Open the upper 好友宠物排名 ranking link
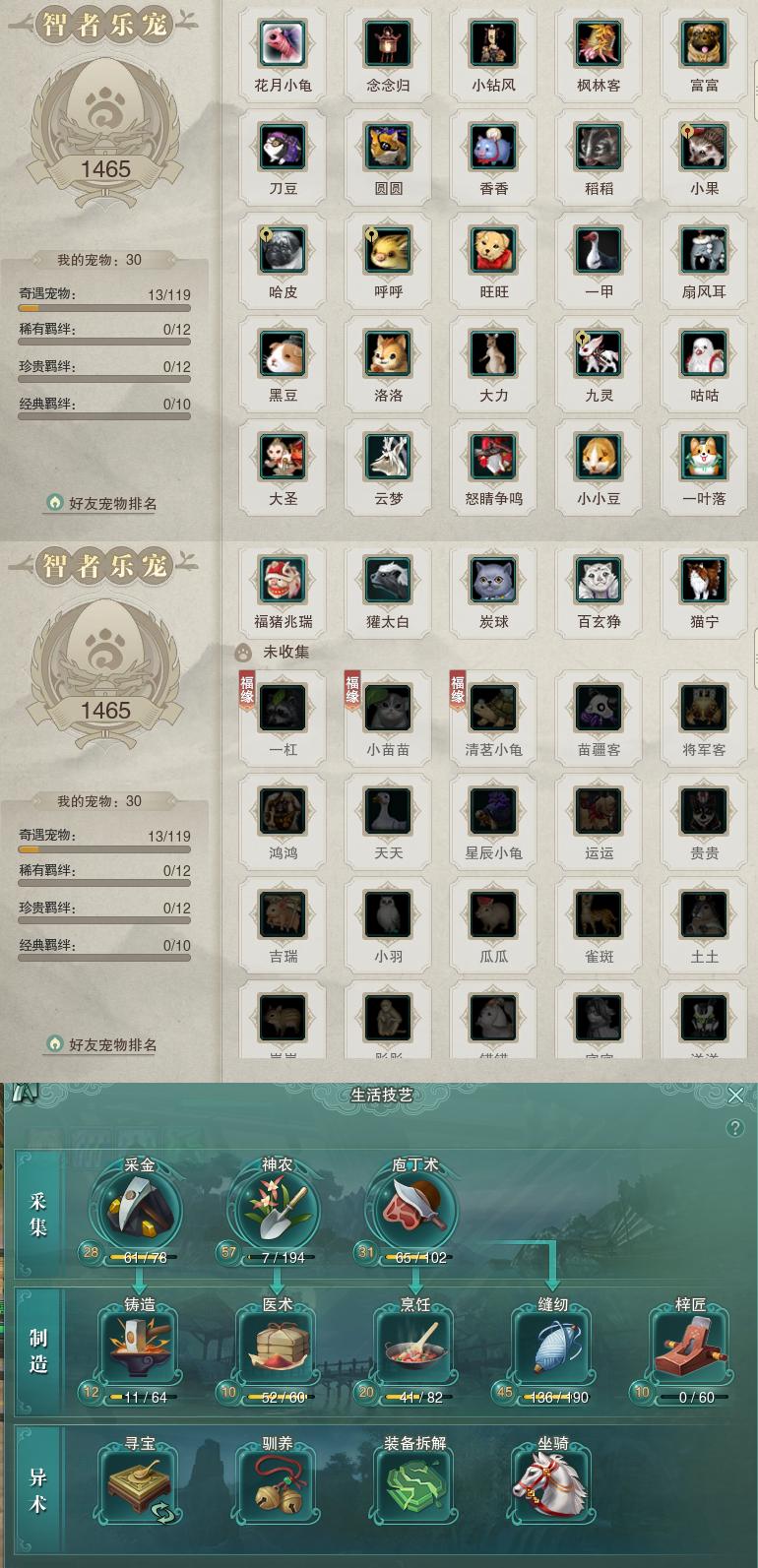The image size is (758, 1568). [102, 503]
